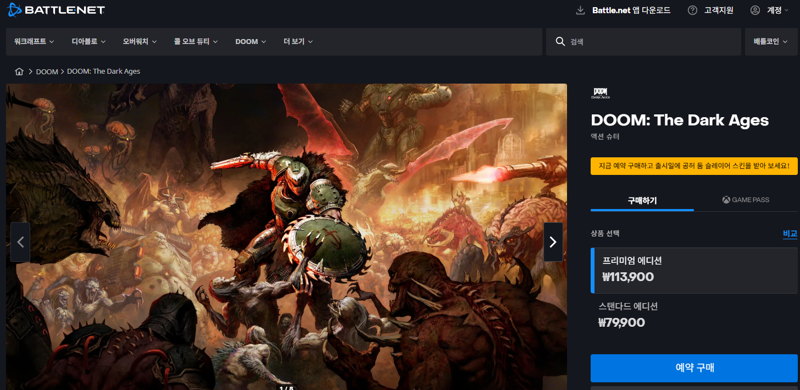
Task: Expand the 디아블로 dropdown
Action: (88, 42)
